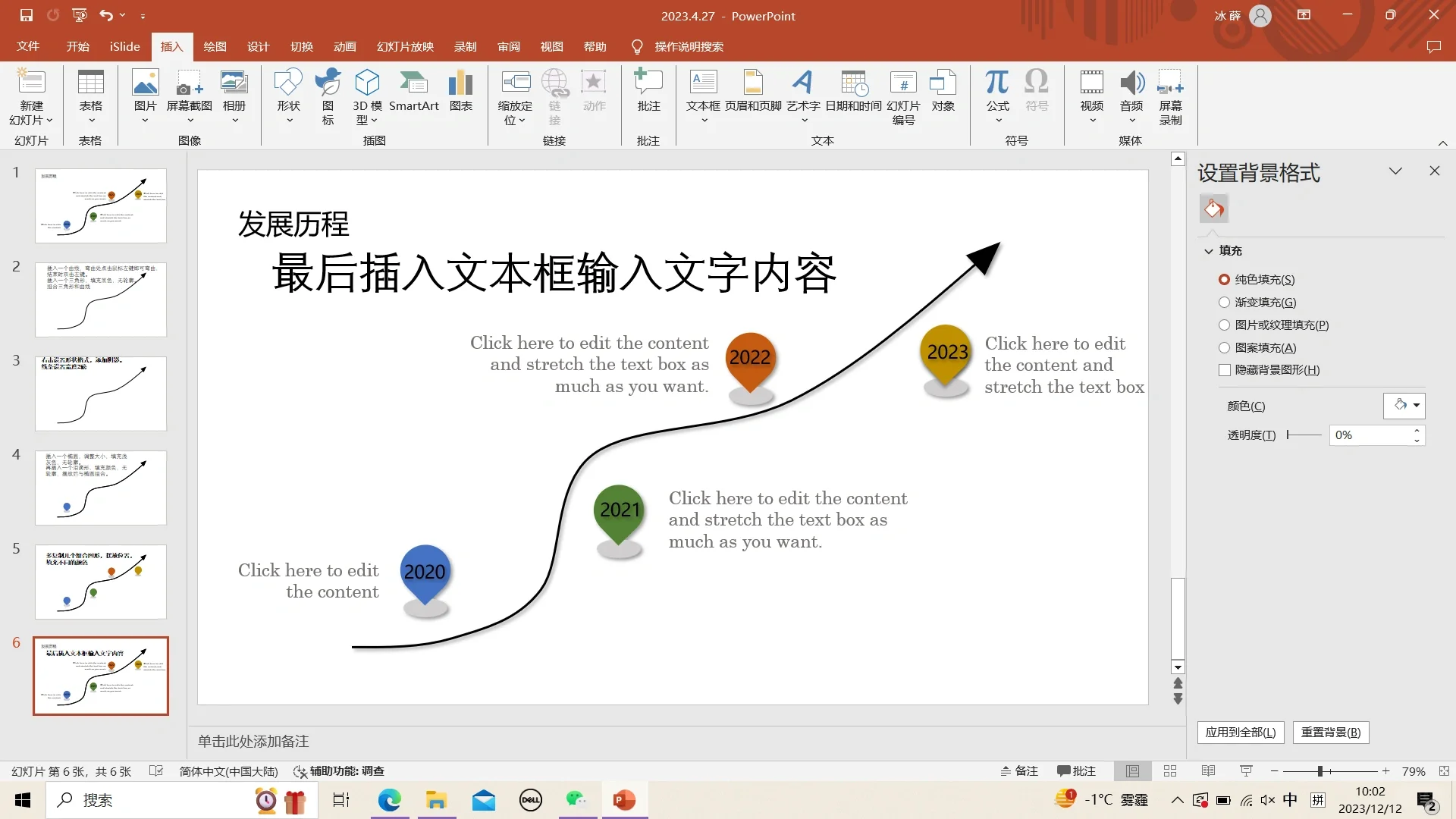
Task: Click the 重置背景 button
Action: 1330,732
